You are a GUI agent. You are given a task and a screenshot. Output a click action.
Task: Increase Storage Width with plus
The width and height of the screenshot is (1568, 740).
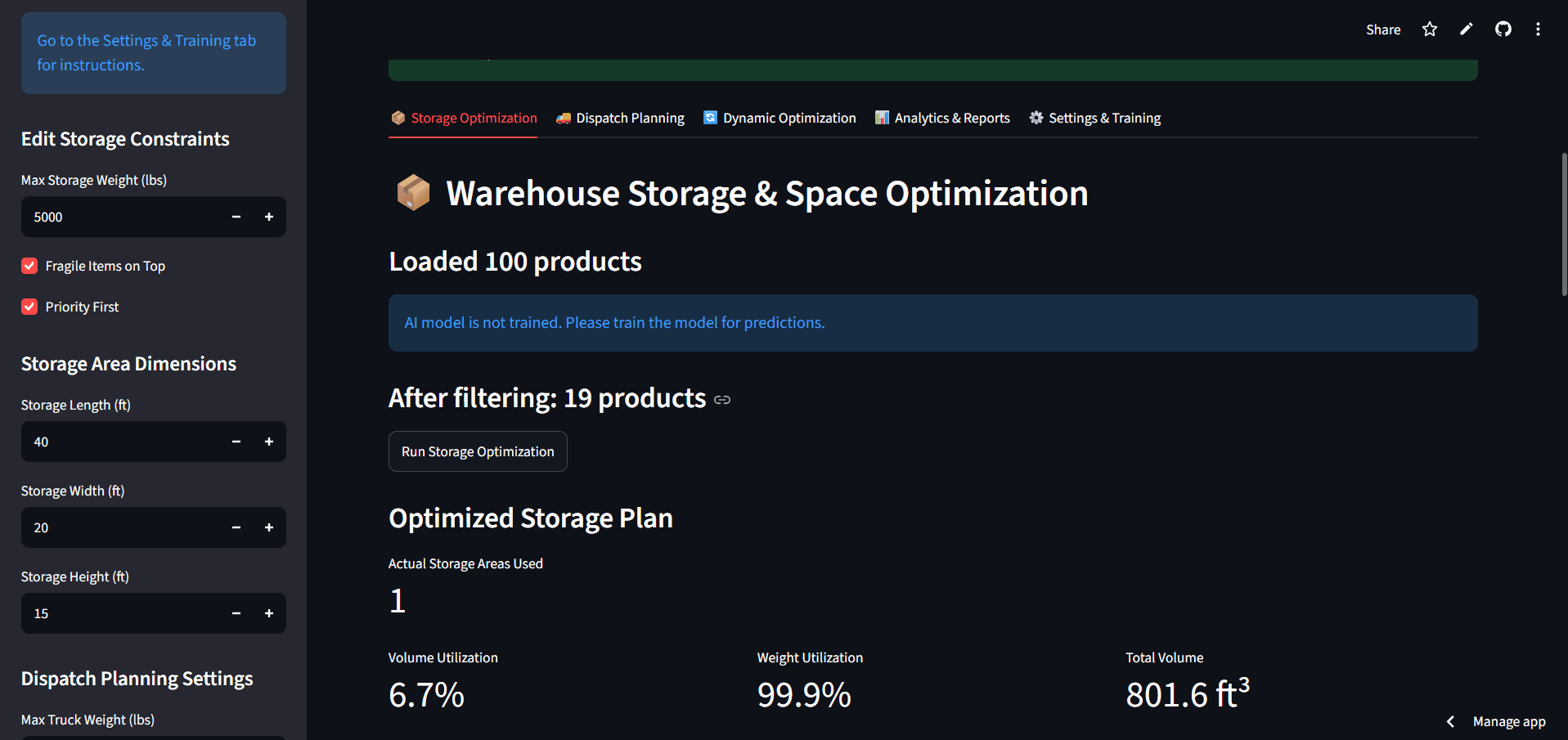coord(269,527)
